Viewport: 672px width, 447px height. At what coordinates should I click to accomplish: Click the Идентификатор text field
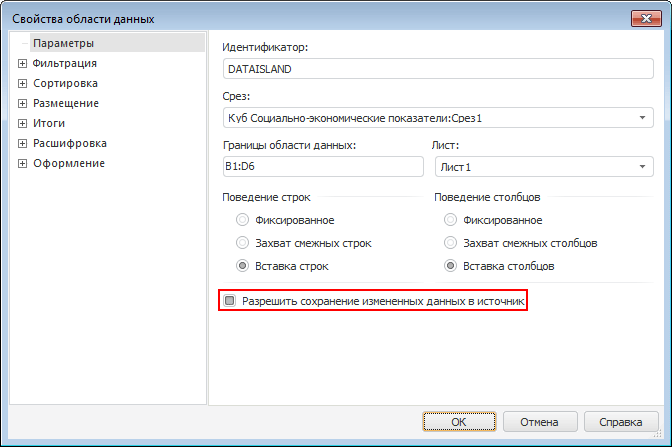437,70
